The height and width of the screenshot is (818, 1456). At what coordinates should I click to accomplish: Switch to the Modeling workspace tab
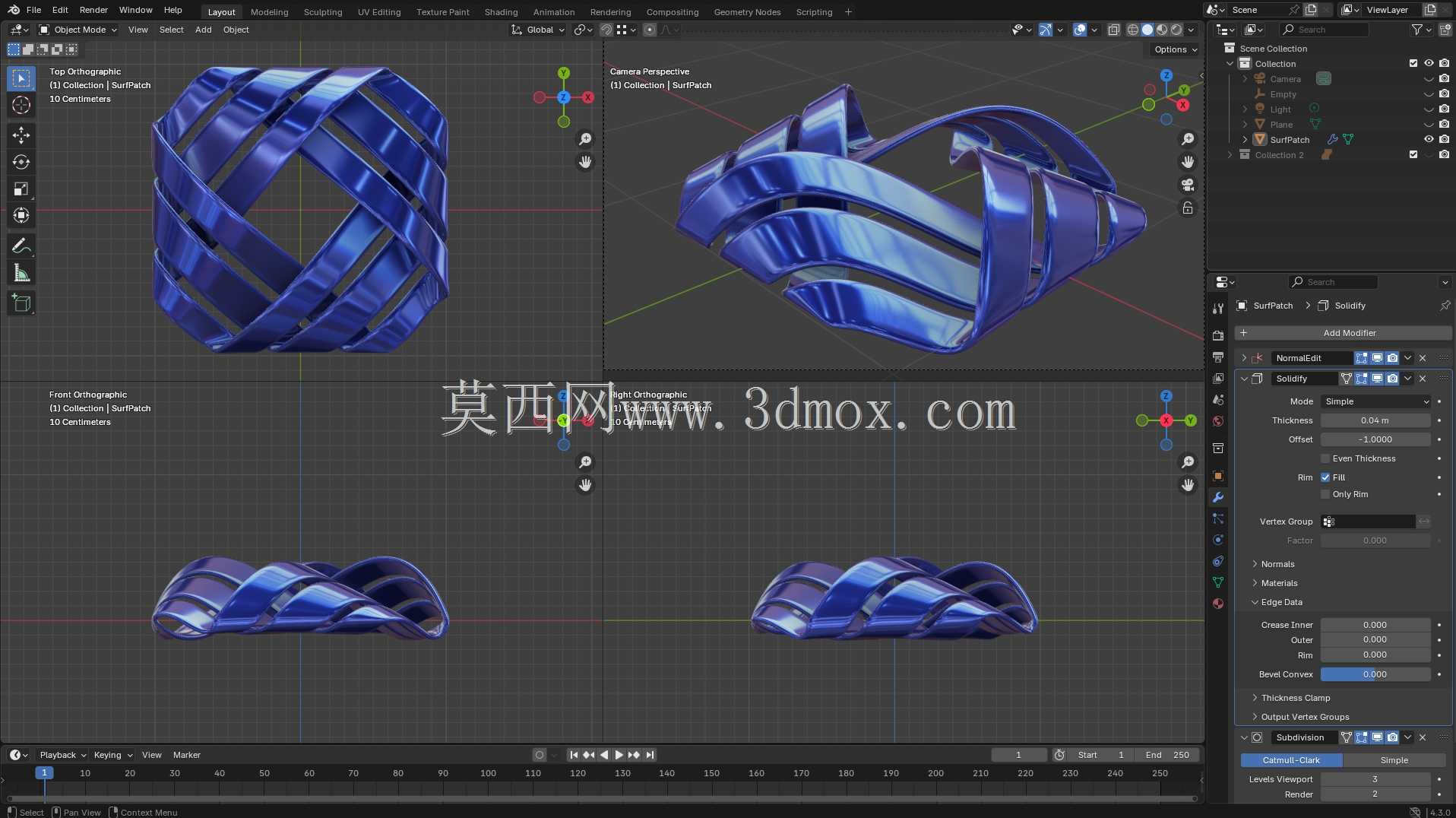point(269,12)
